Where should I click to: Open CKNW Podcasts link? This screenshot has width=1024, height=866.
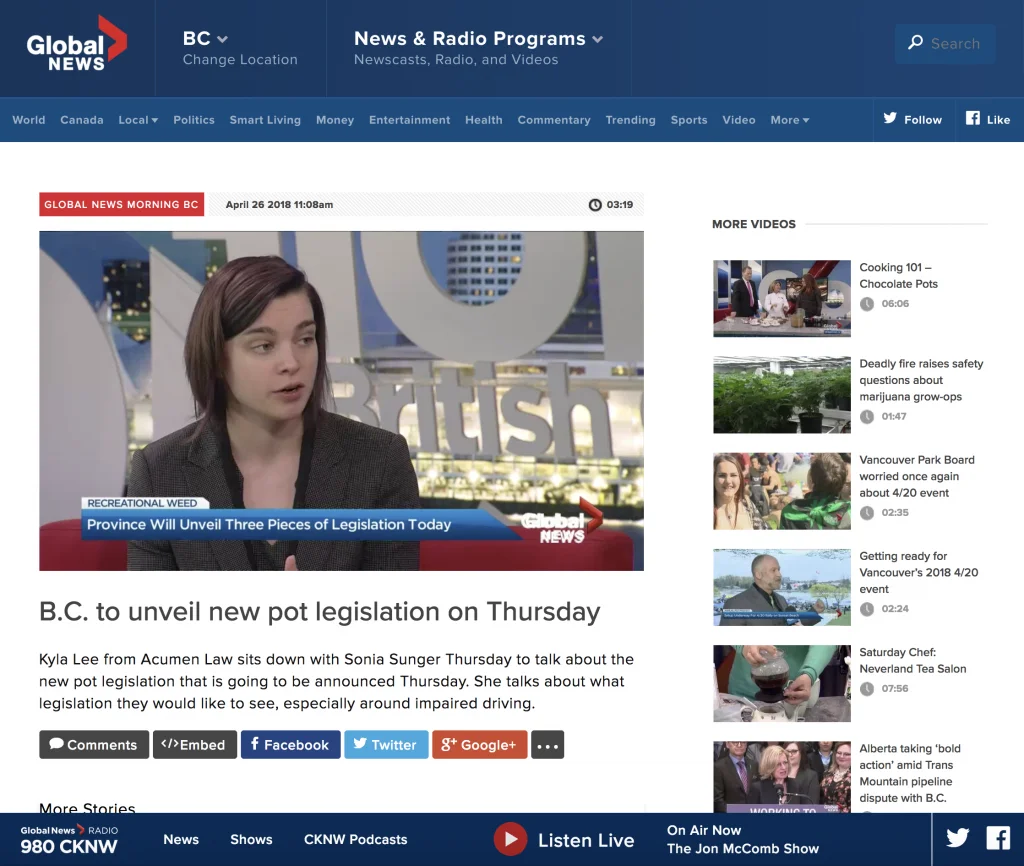355,839
